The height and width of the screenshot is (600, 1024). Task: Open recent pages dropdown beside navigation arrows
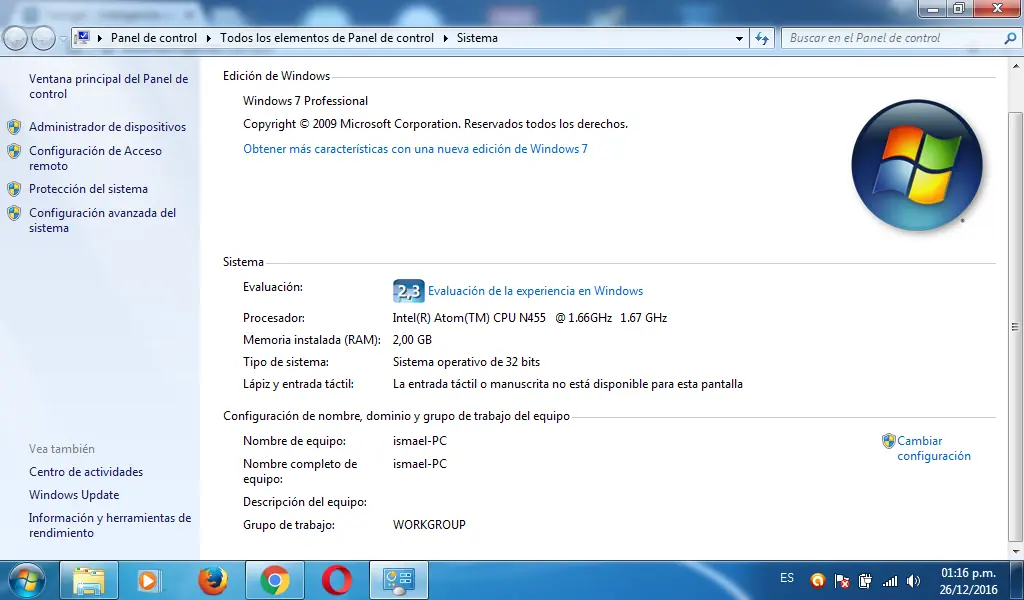click(63, 39)
